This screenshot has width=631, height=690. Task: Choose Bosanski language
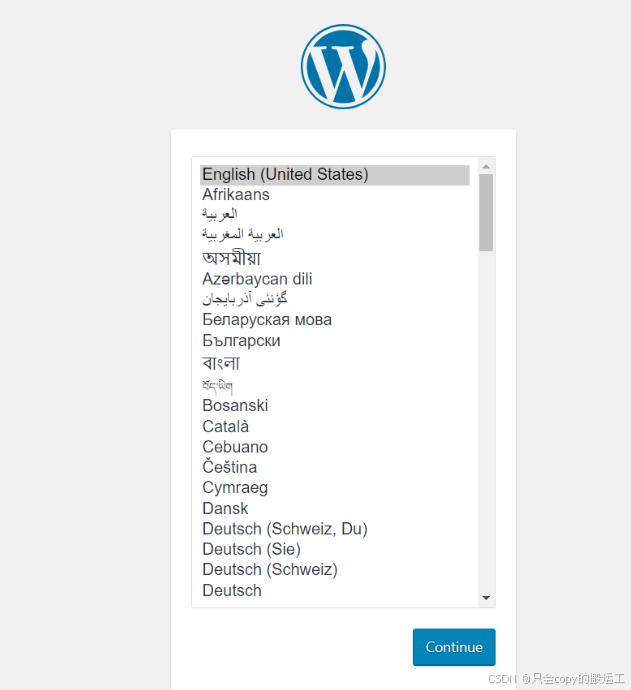pyautogui.click(x=334, y=406)
